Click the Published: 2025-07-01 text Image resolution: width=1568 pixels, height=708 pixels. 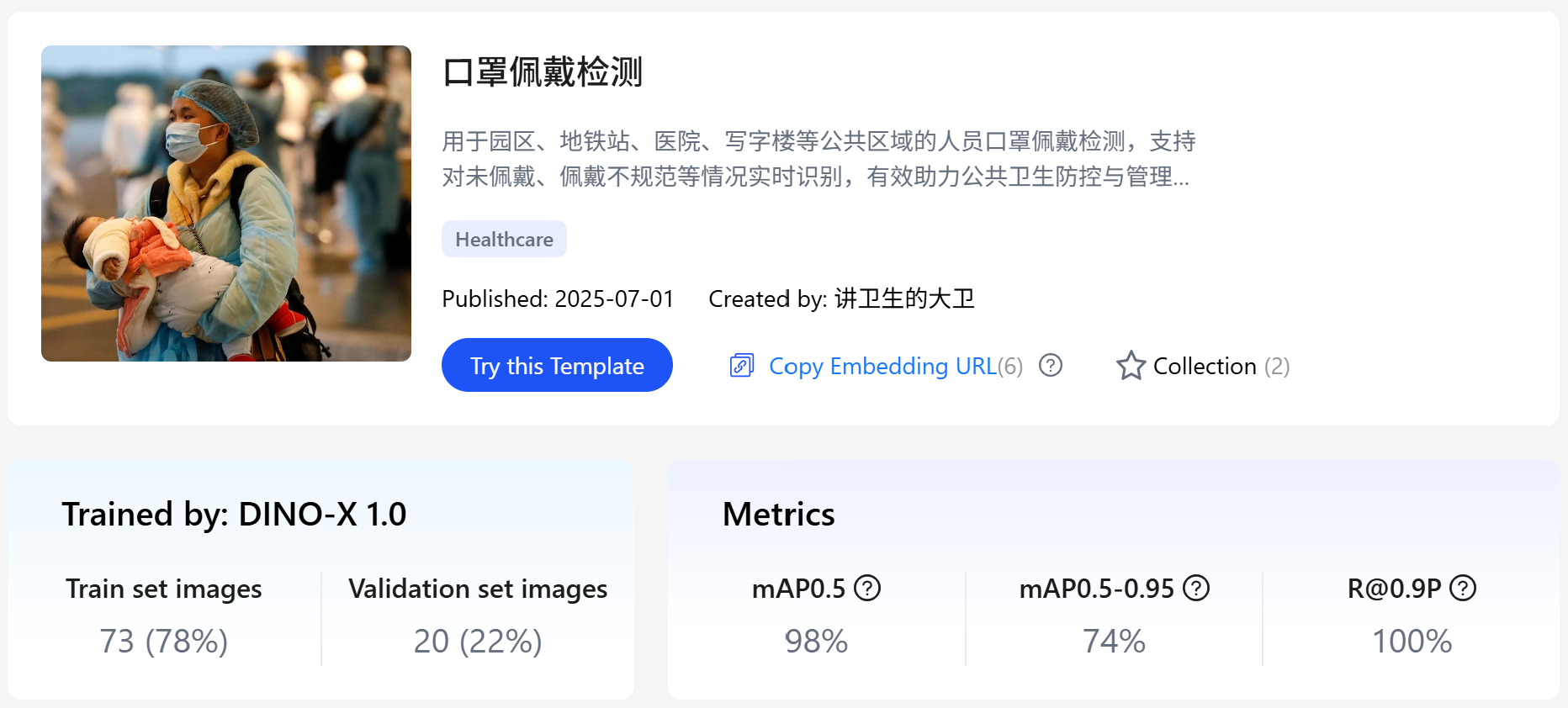point(558,299)
